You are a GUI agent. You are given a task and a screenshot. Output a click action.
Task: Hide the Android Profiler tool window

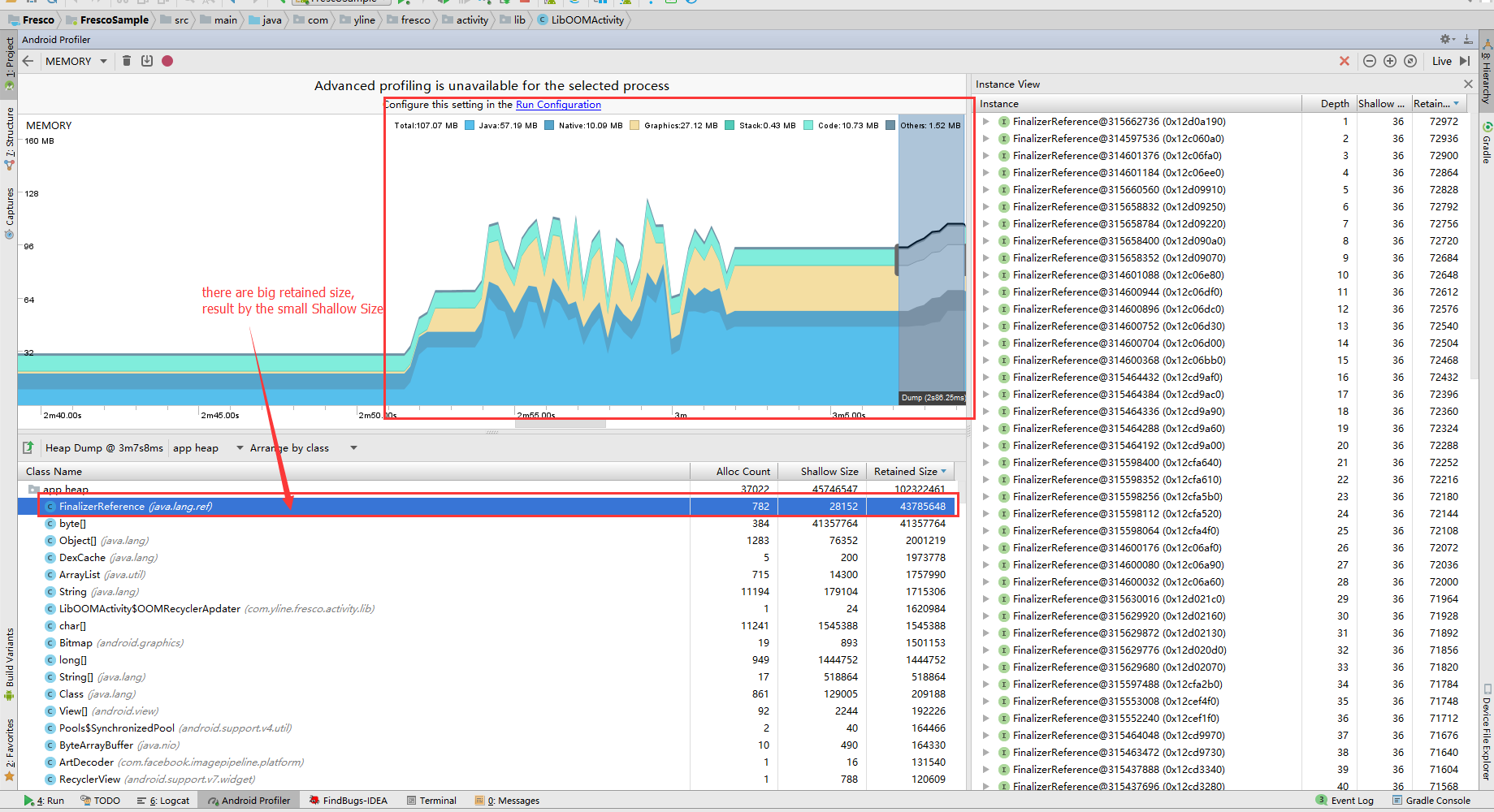[1468, 39]
